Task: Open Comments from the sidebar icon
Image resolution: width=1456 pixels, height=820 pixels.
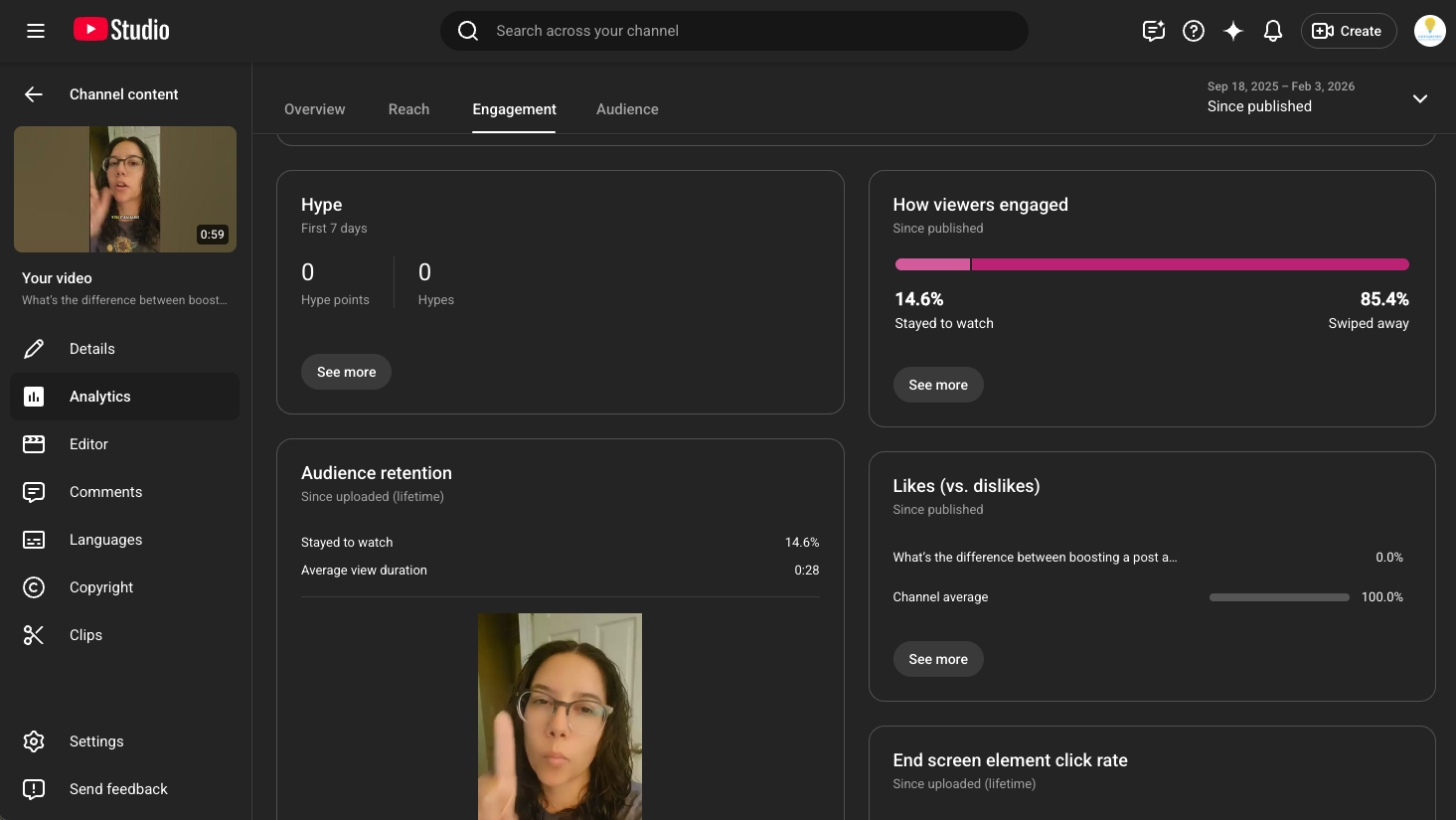Action: click(x=34, y=492)
